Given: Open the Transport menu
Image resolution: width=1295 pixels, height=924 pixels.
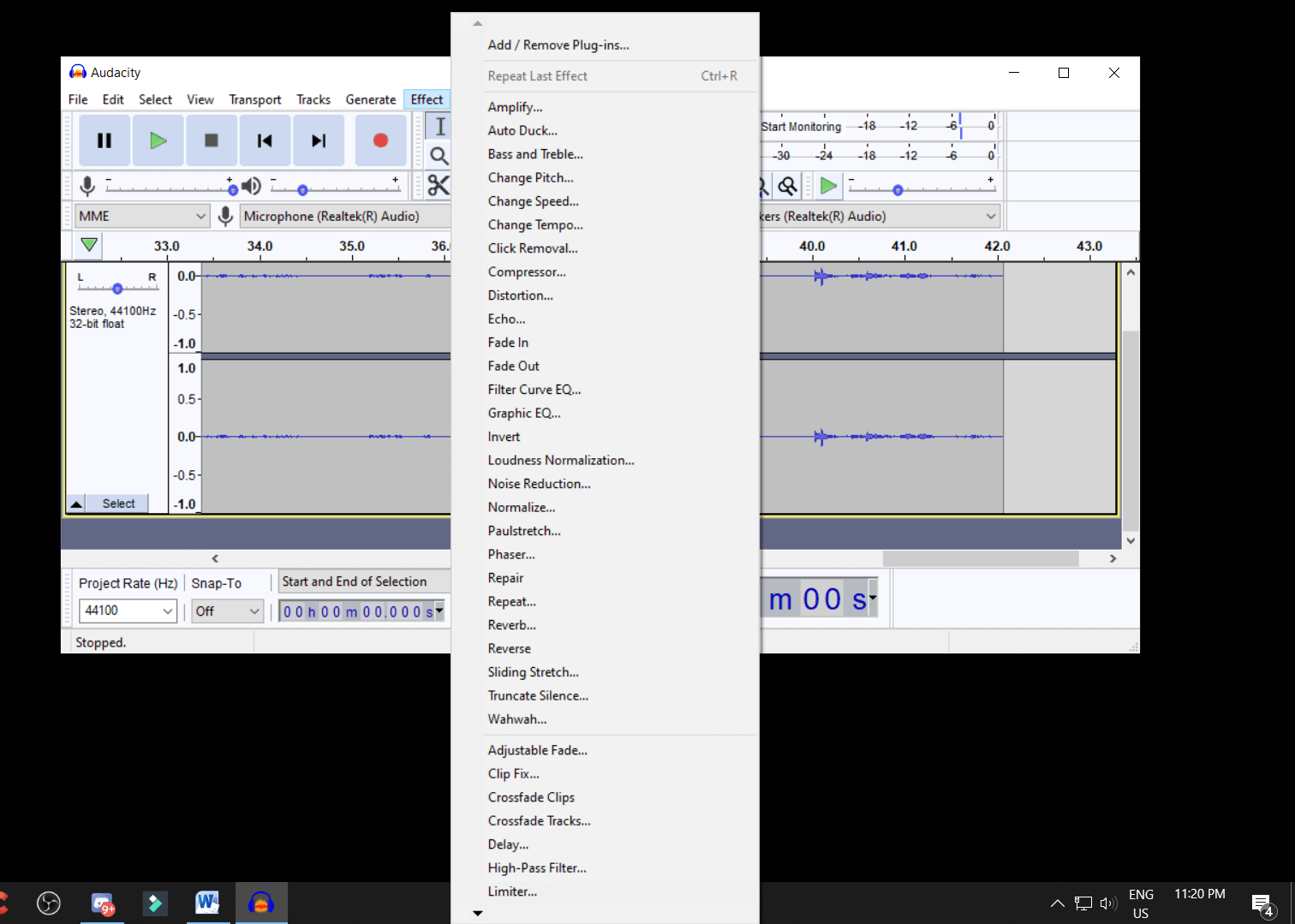Looking at the screenshot, I should click(255, 99).
